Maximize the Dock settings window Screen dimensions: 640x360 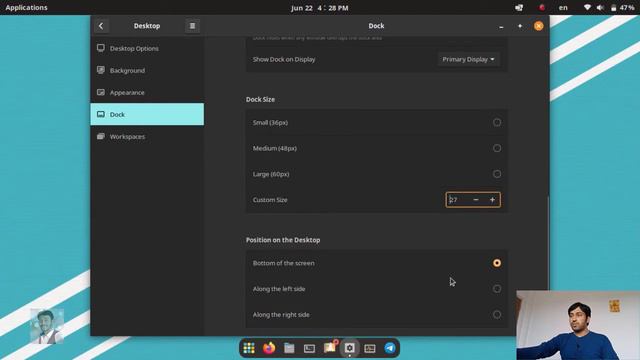point(520,26)
